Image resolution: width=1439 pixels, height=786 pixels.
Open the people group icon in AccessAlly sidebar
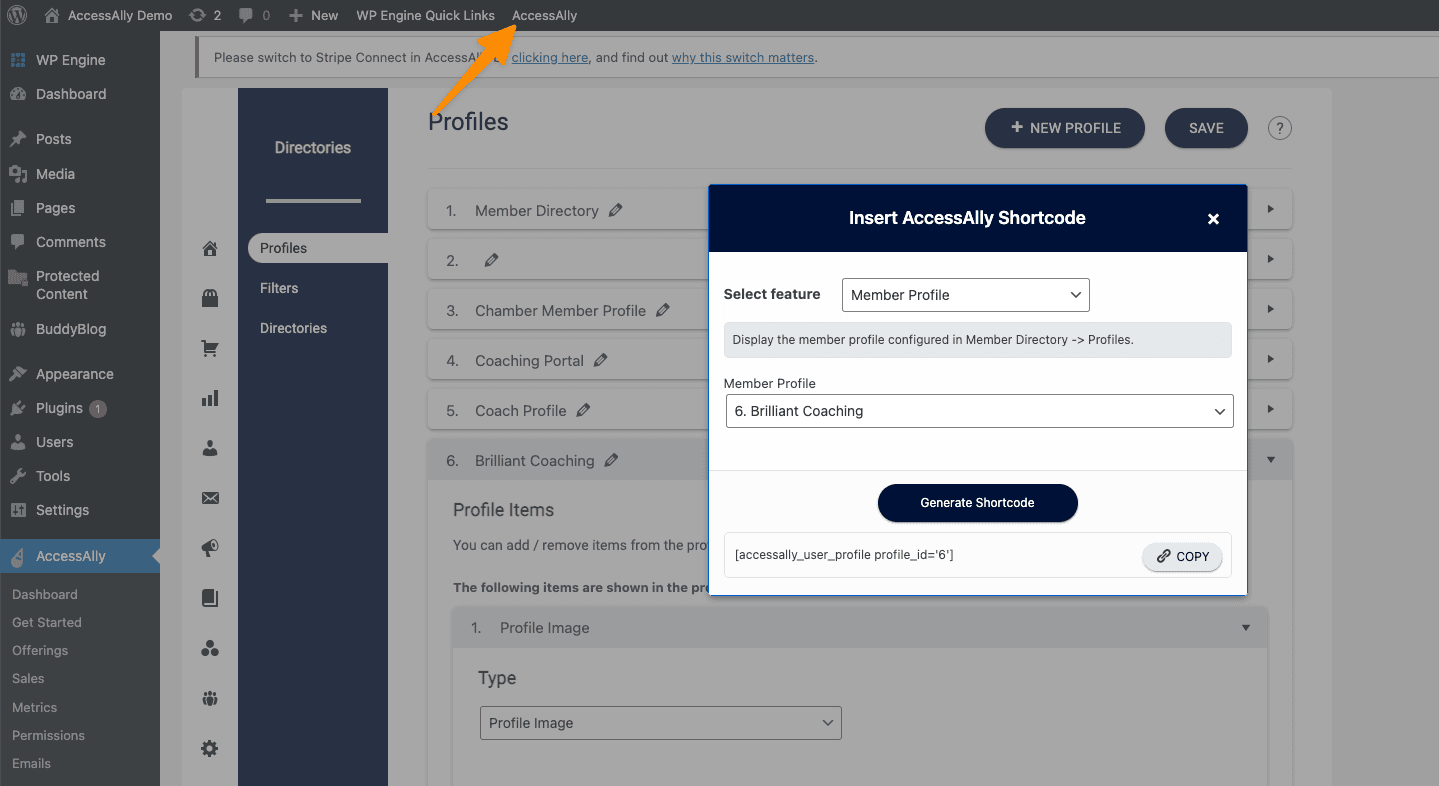[x=210, y=698]
